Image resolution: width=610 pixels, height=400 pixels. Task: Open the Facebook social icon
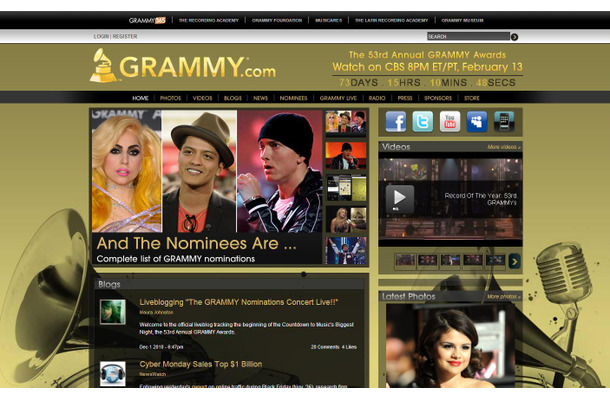coord(396,122)
